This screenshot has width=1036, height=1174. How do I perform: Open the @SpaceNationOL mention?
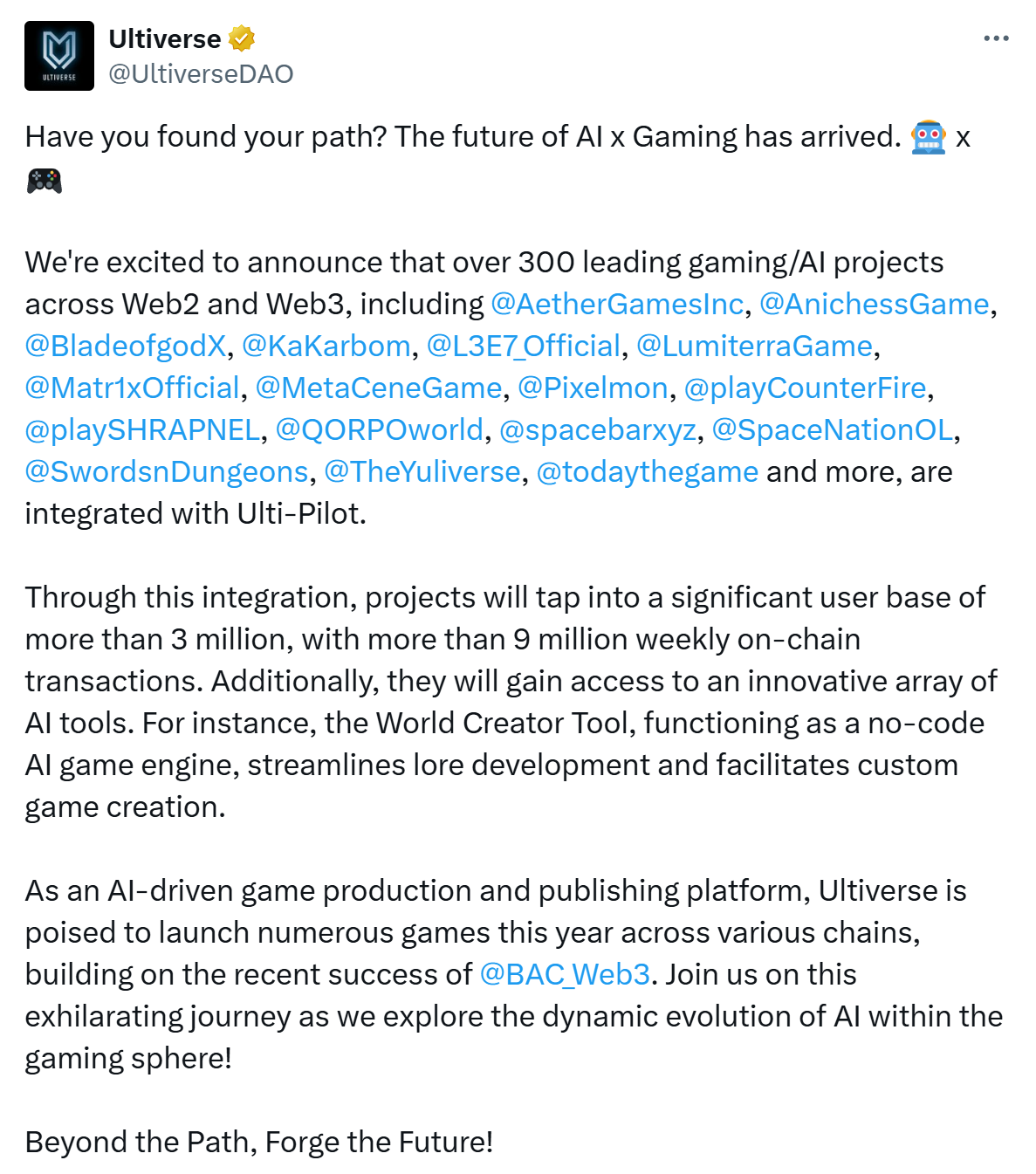click(x=833, y=429)
